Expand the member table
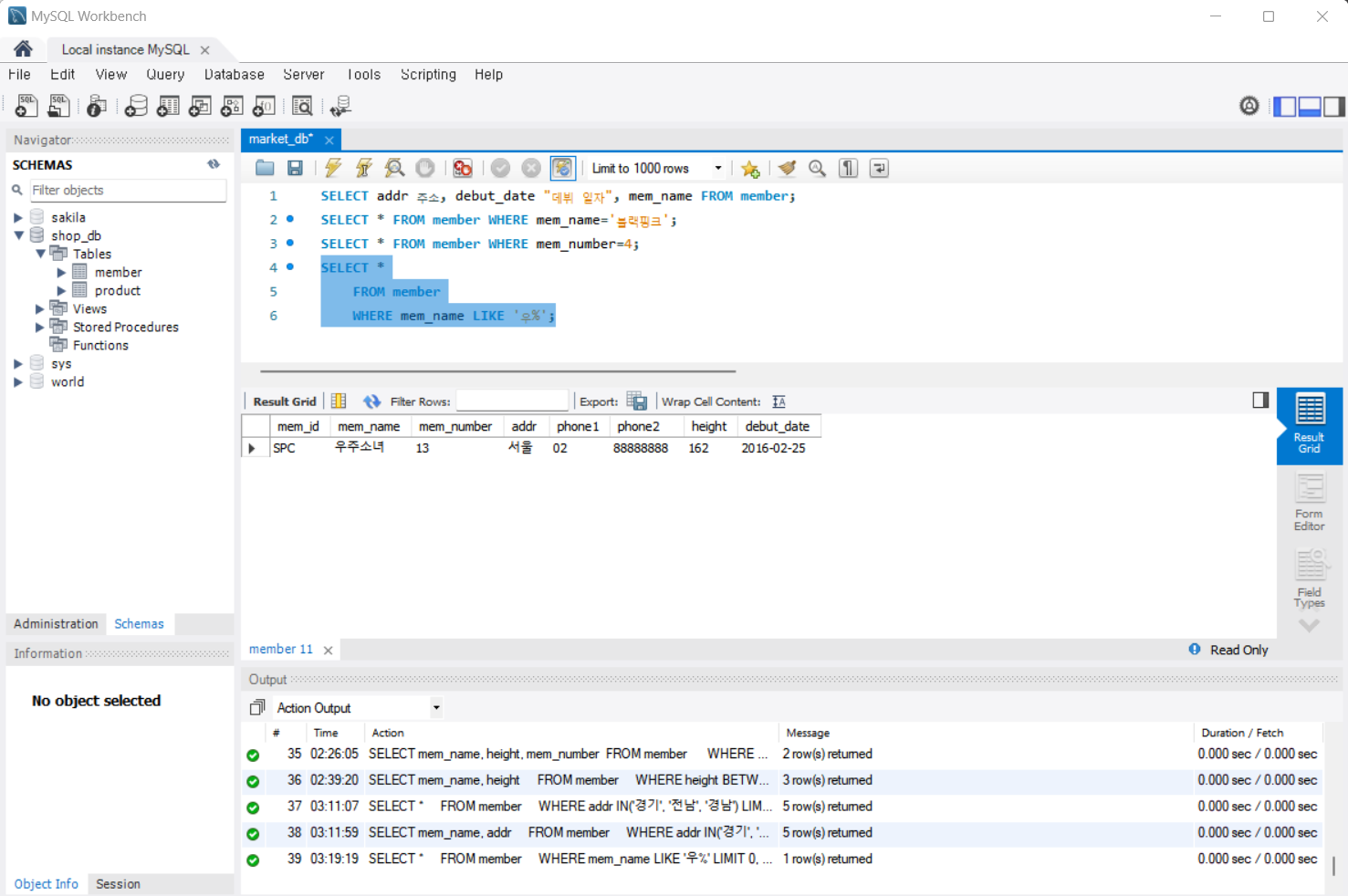1348x896 pixels. 61,272
